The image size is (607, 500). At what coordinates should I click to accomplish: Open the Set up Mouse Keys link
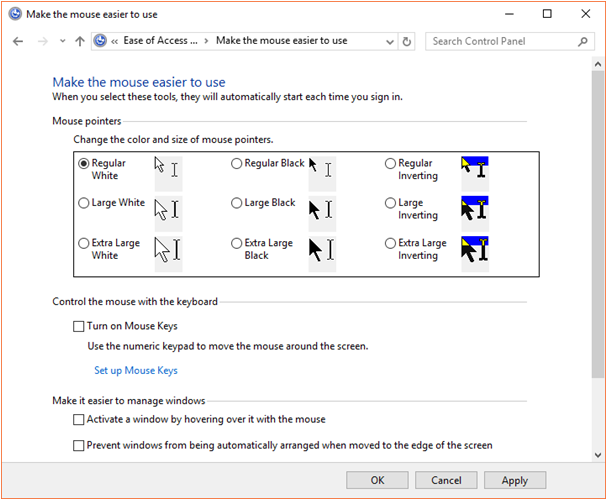coord(136,370)
